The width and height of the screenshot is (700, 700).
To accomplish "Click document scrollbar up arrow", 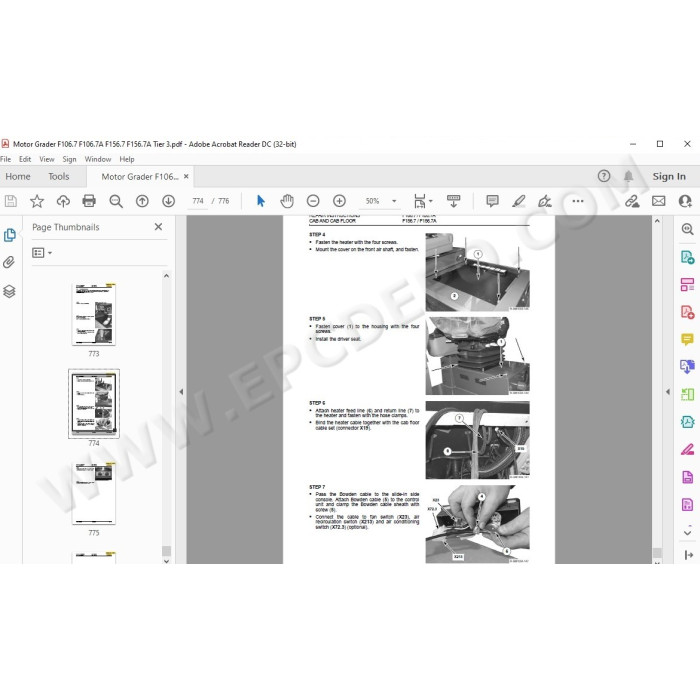I will pyautogui.click(x=657, y=221).
